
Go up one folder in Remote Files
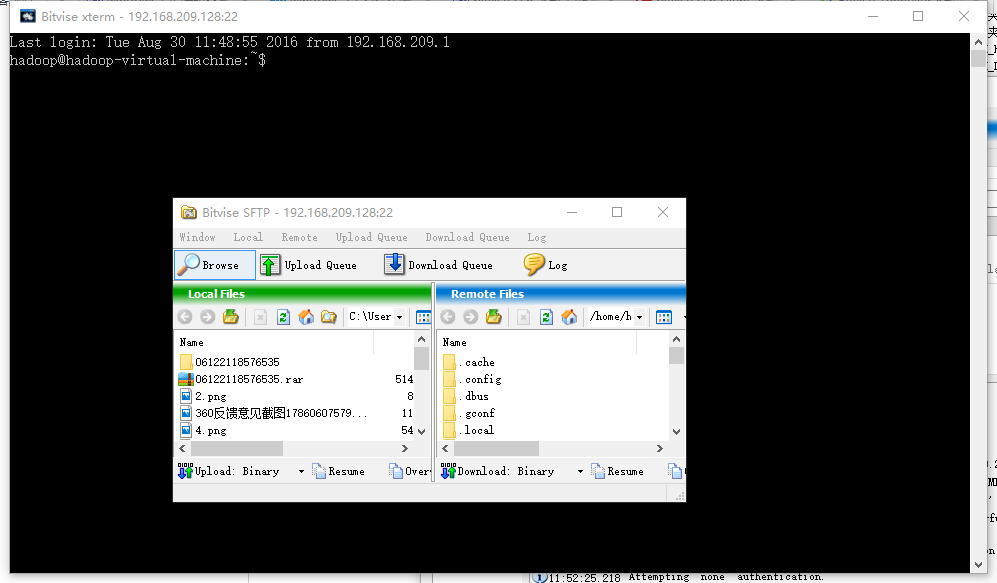coord(493,317)
